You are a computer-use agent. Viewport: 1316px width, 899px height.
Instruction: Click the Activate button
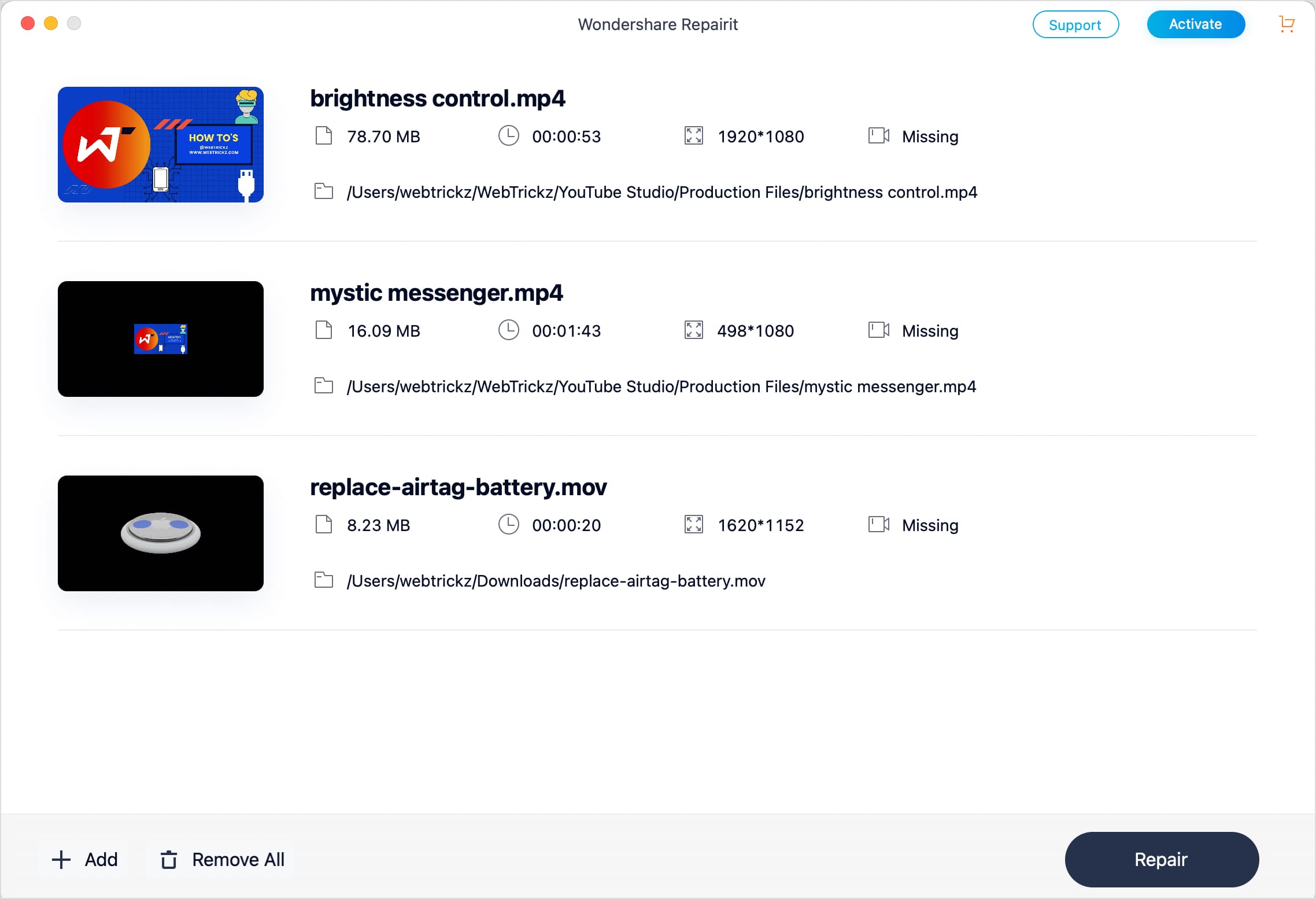coord(1196,24)
